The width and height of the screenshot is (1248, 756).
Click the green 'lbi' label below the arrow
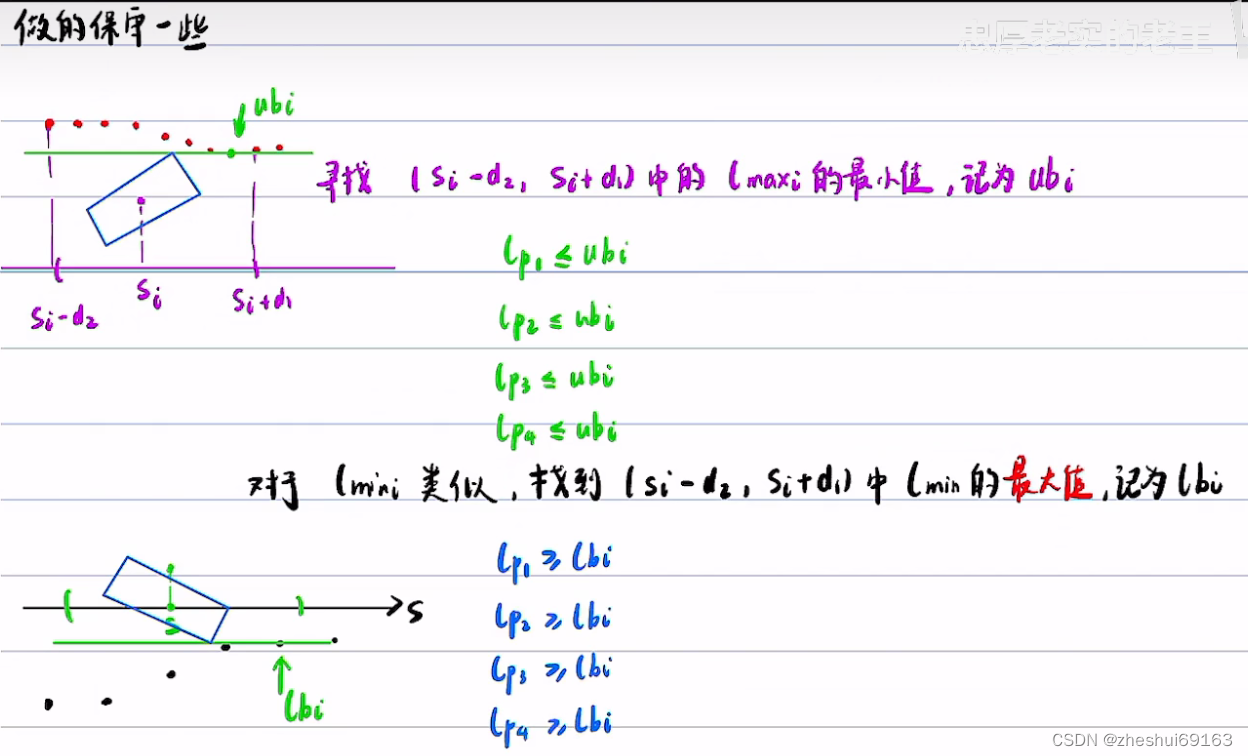(304, 708)
